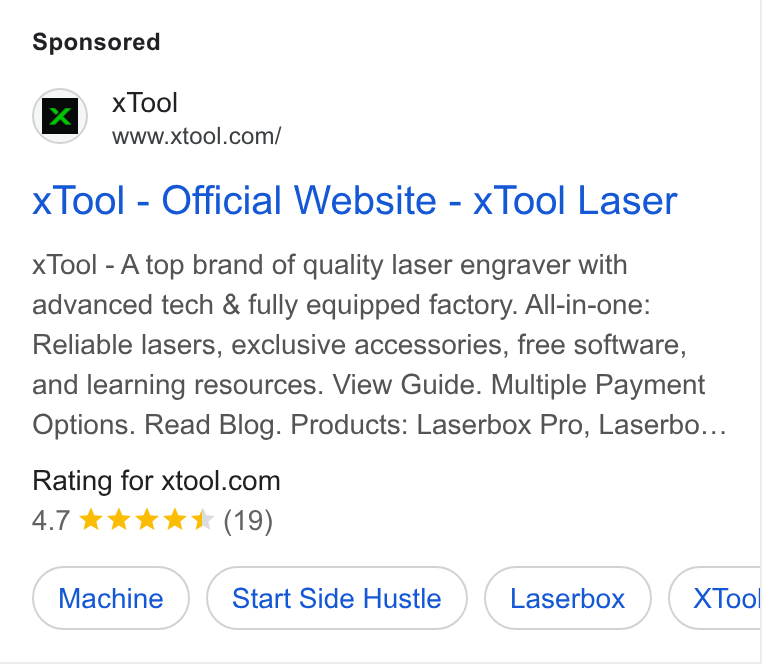This screenshot has height=664, width=762.
Task: Select the Start Side Hustle chip
Action: click(337, 598)
